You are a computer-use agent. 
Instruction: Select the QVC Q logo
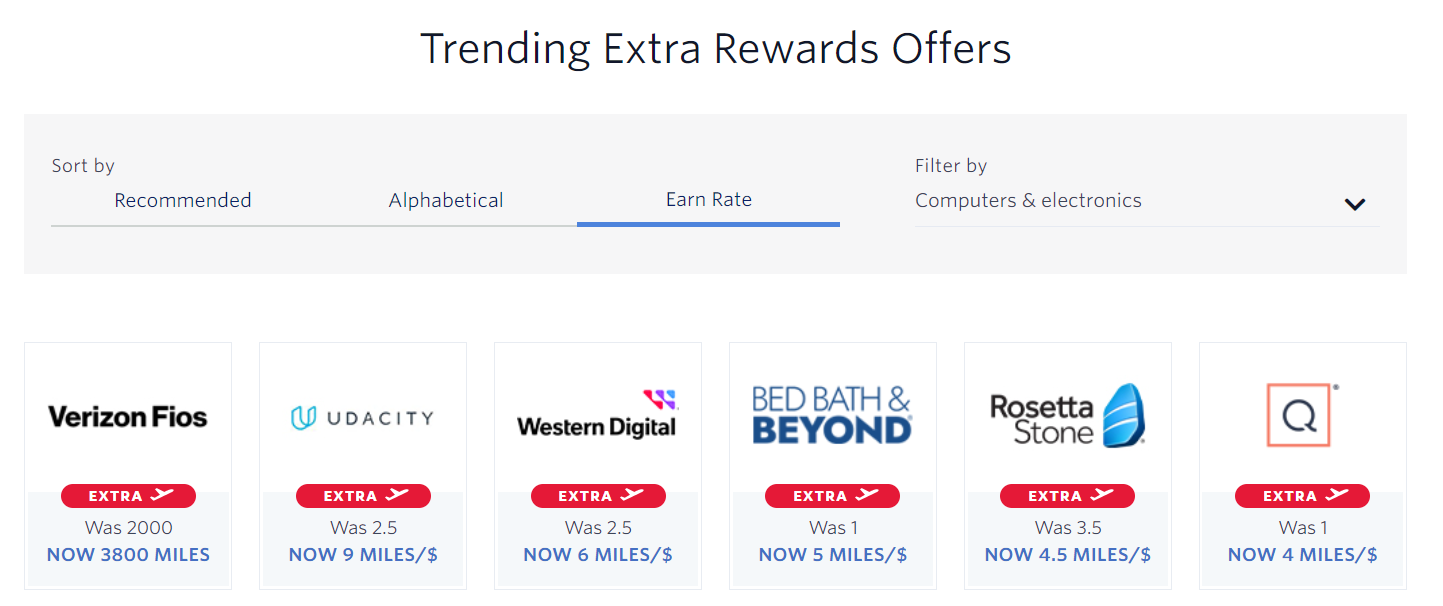point(1302,413)
